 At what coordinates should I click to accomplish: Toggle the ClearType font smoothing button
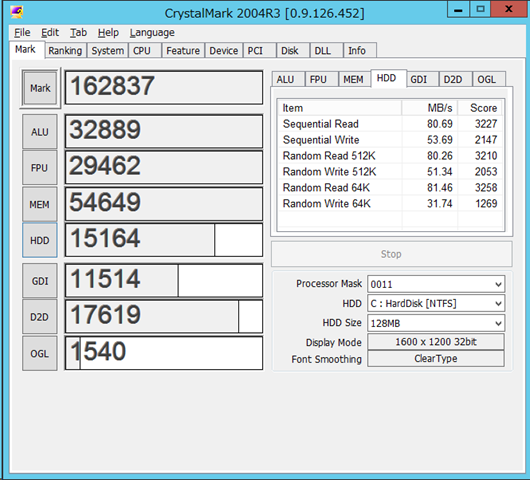click(x=436, y=358)
